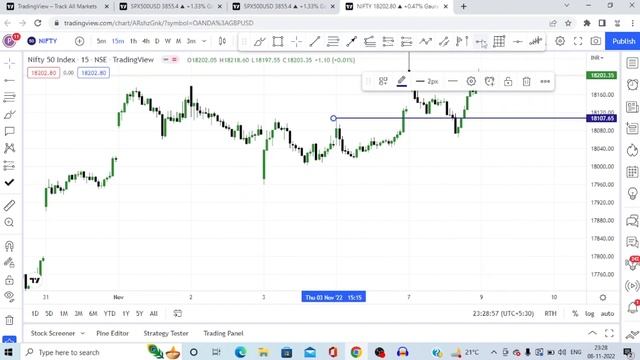This screenshot has height=360, width=640.
Task: Select the YTD date range
Action: 109,313
